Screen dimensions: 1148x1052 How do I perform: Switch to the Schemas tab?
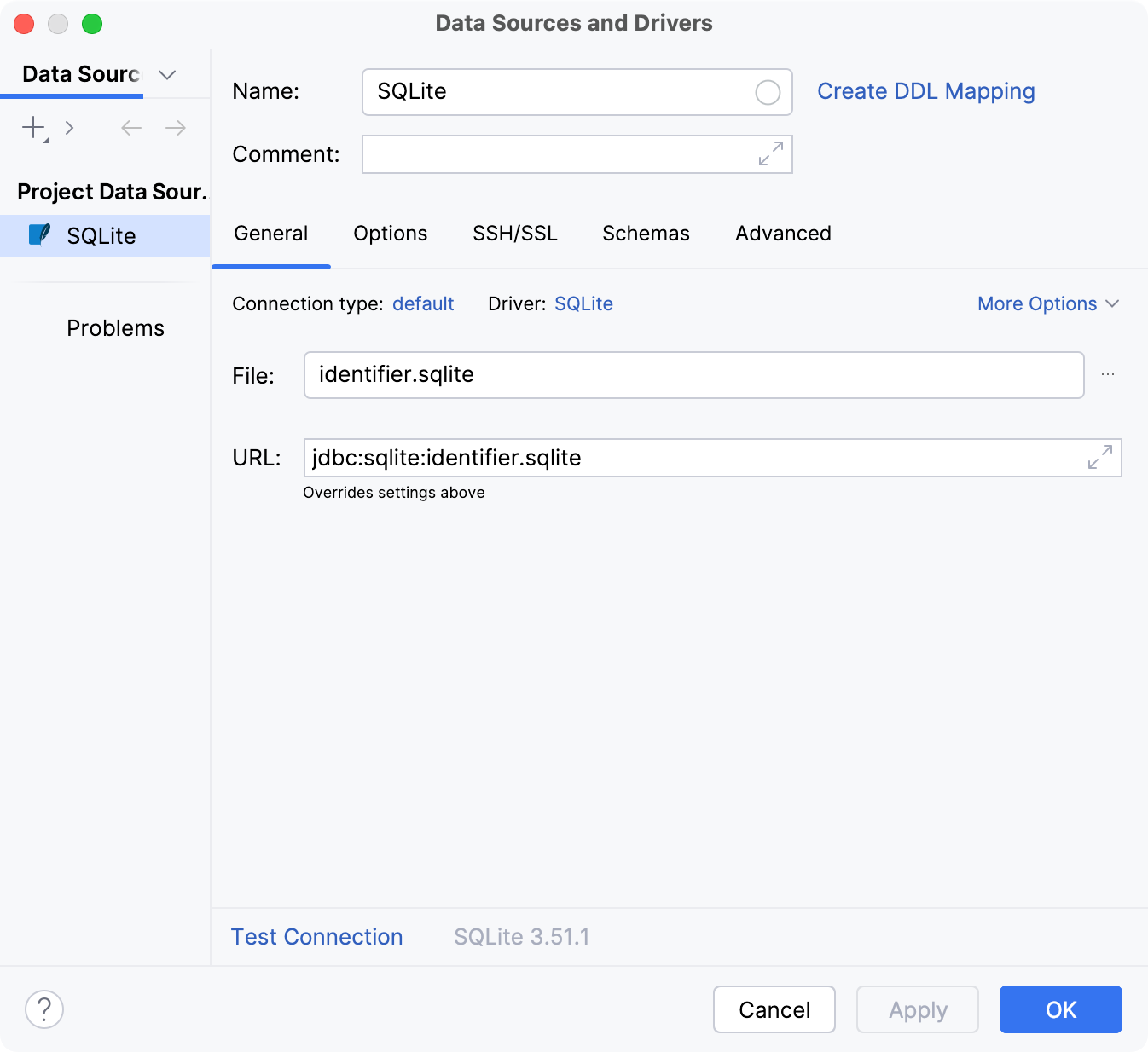pyautogui.click(x=646, y=233)
